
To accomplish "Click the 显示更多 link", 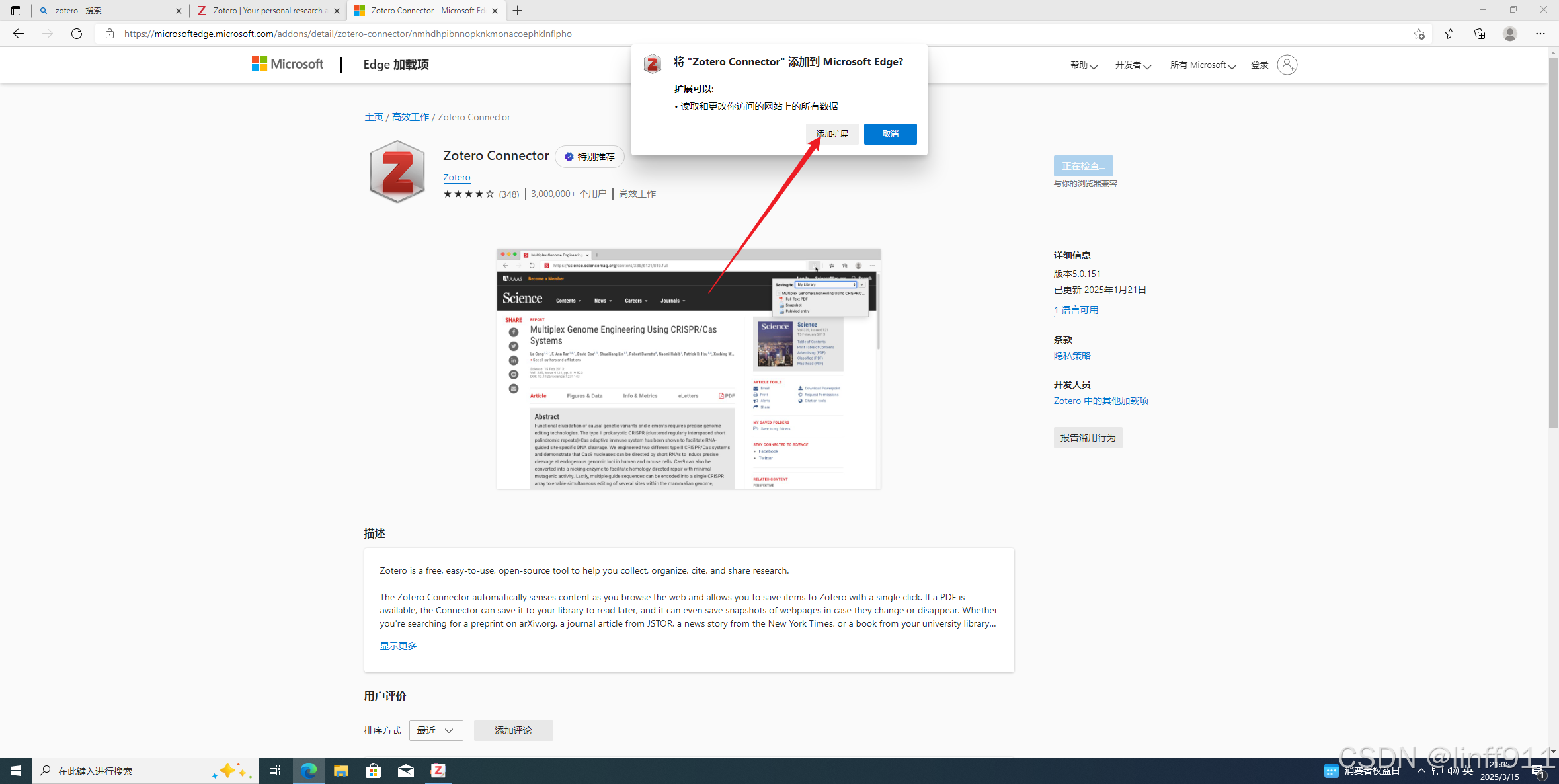I will [x=398, y=646].
